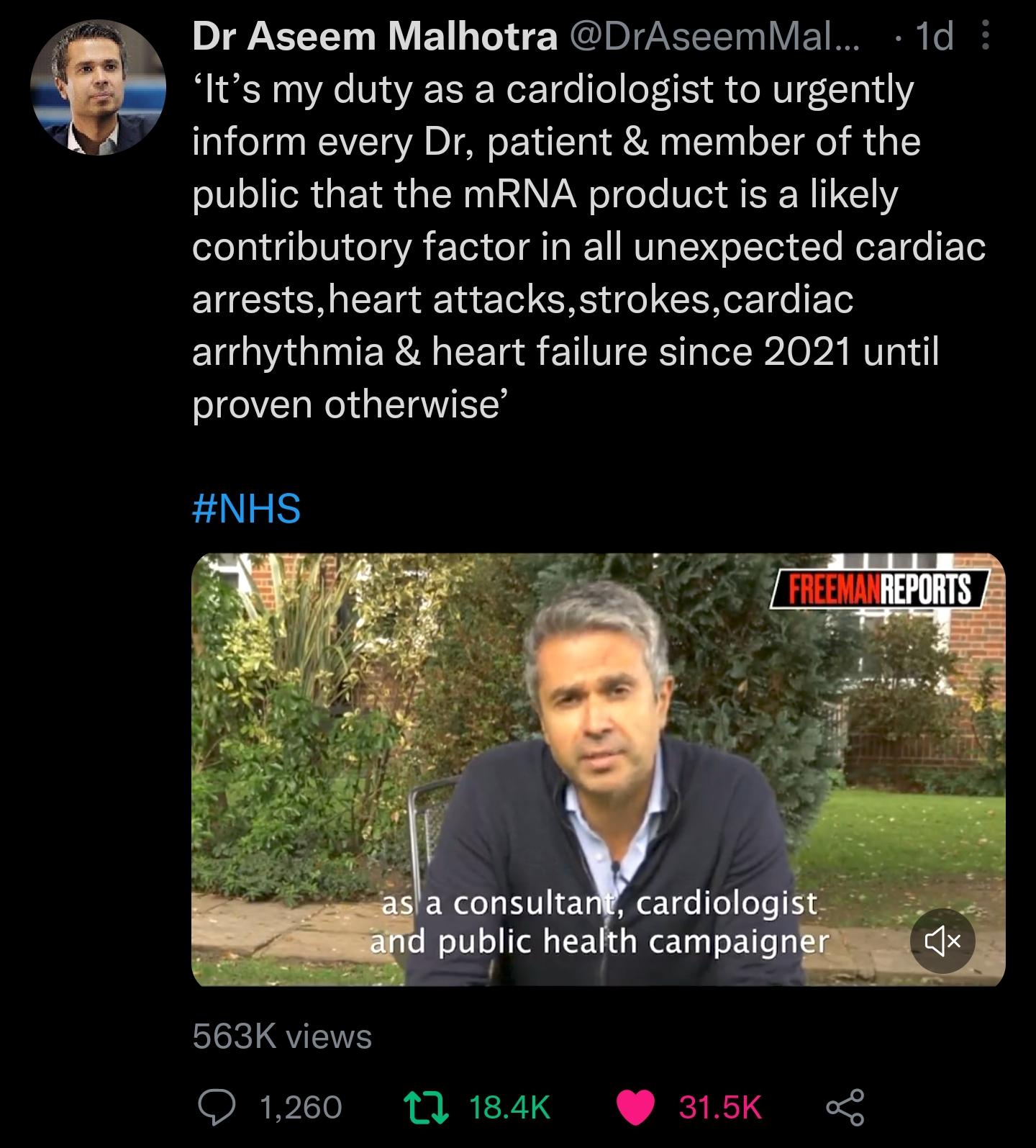
Task: Click the 18.4K retweet count
Action: pos(509,1106)
